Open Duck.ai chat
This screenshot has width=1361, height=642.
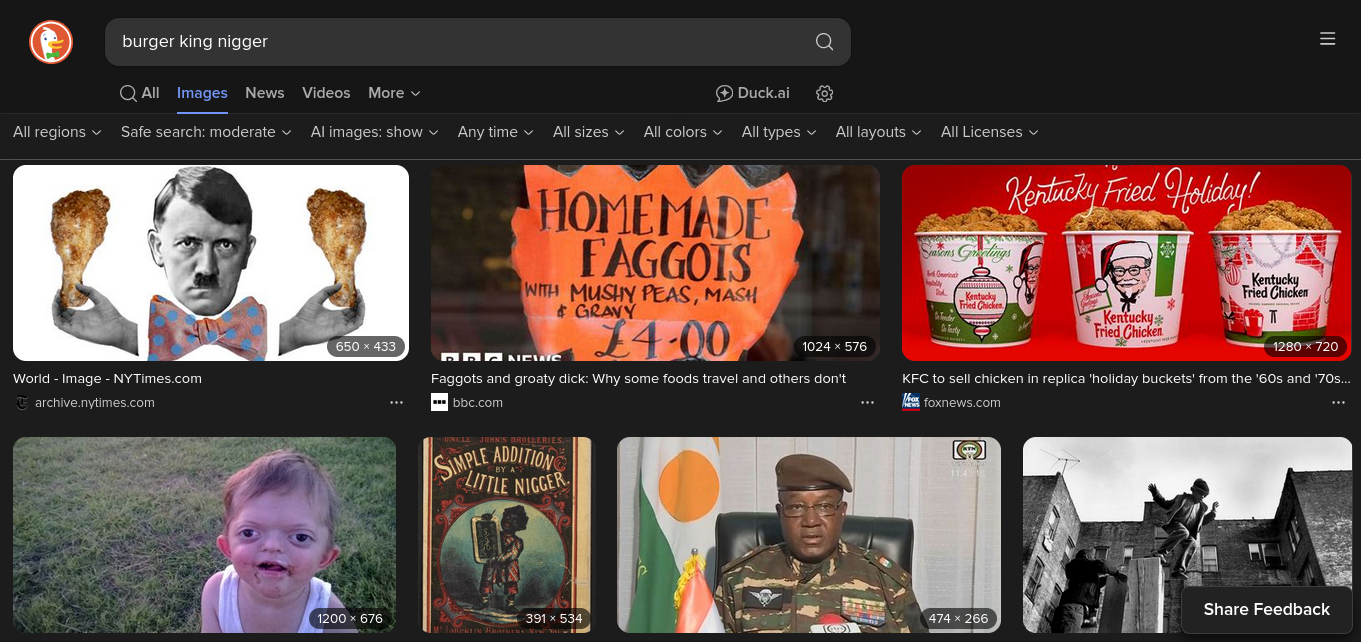pyautogui.click(x=753, y=93)
